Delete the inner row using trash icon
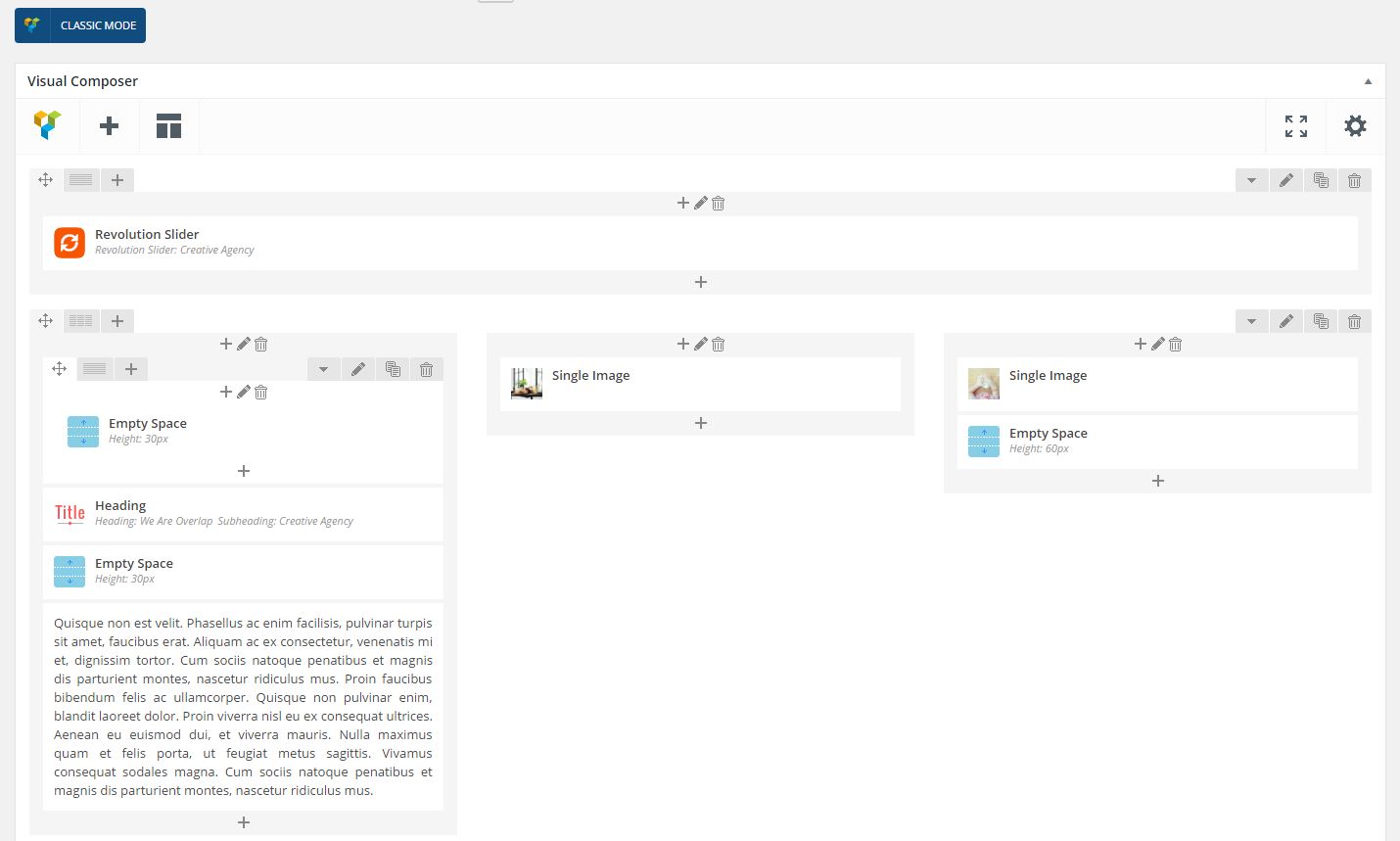Screen dimensions: 1400x841 point(426,369)
